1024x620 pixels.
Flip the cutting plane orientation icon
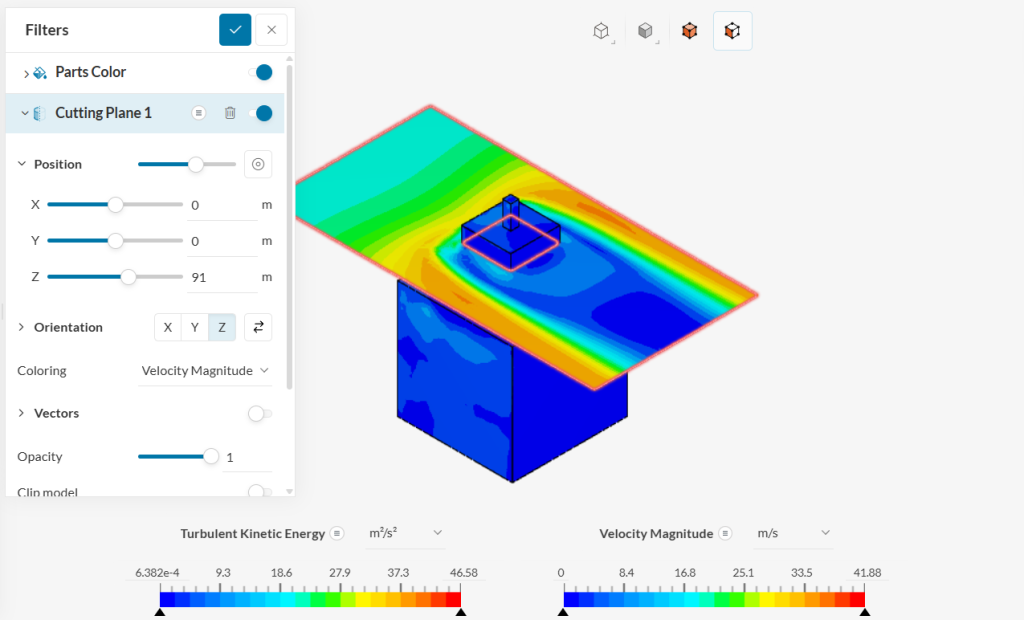click(x=258, y=327)
